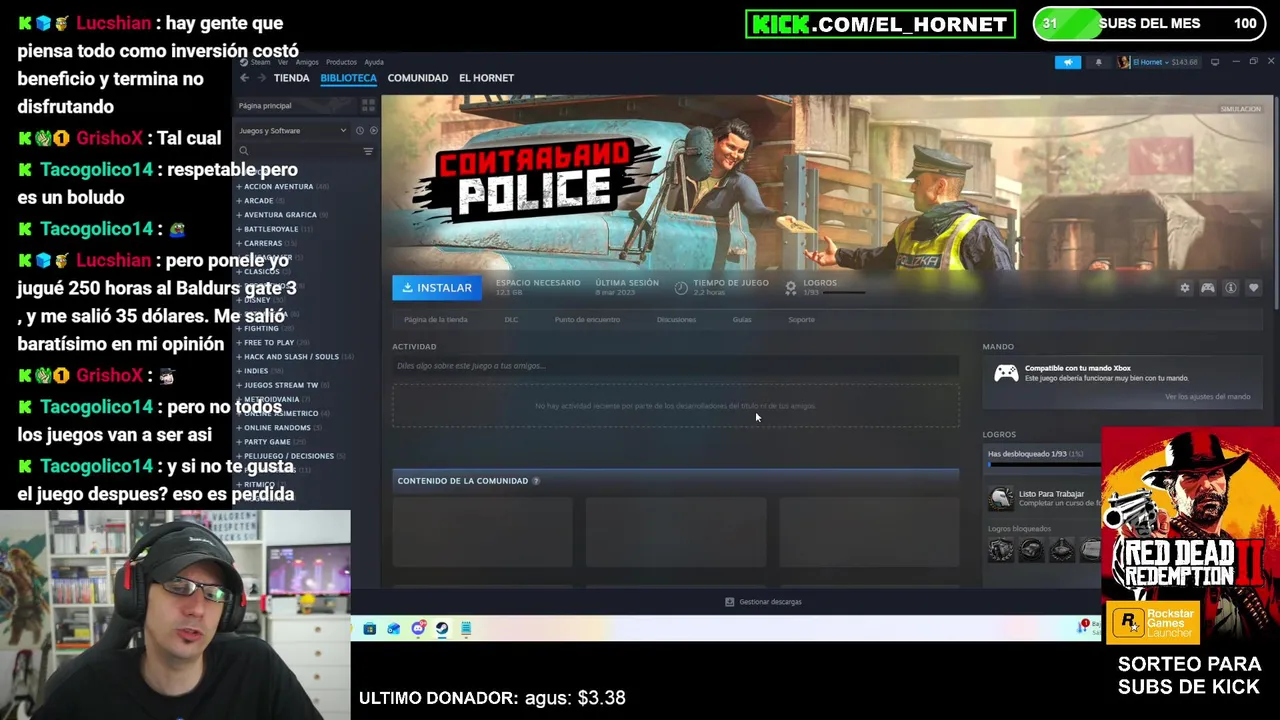Viewport: 1280px width, 720px height.
Task: Click the Listo Para Trabajar achievement icon
Action: click(1000, 498)
